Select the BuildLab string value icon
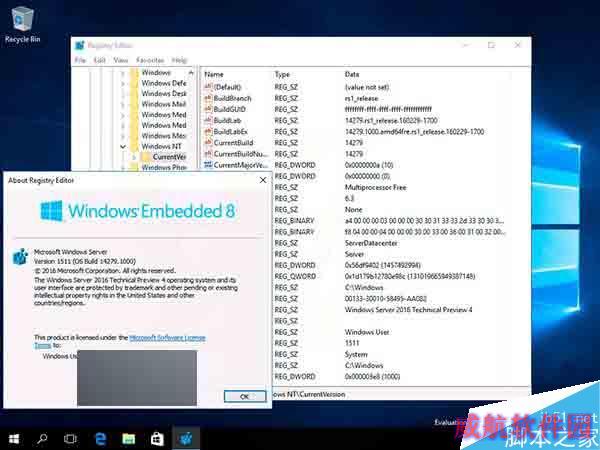The height and width of the screenshot is (450, 600). coord(208,120)
